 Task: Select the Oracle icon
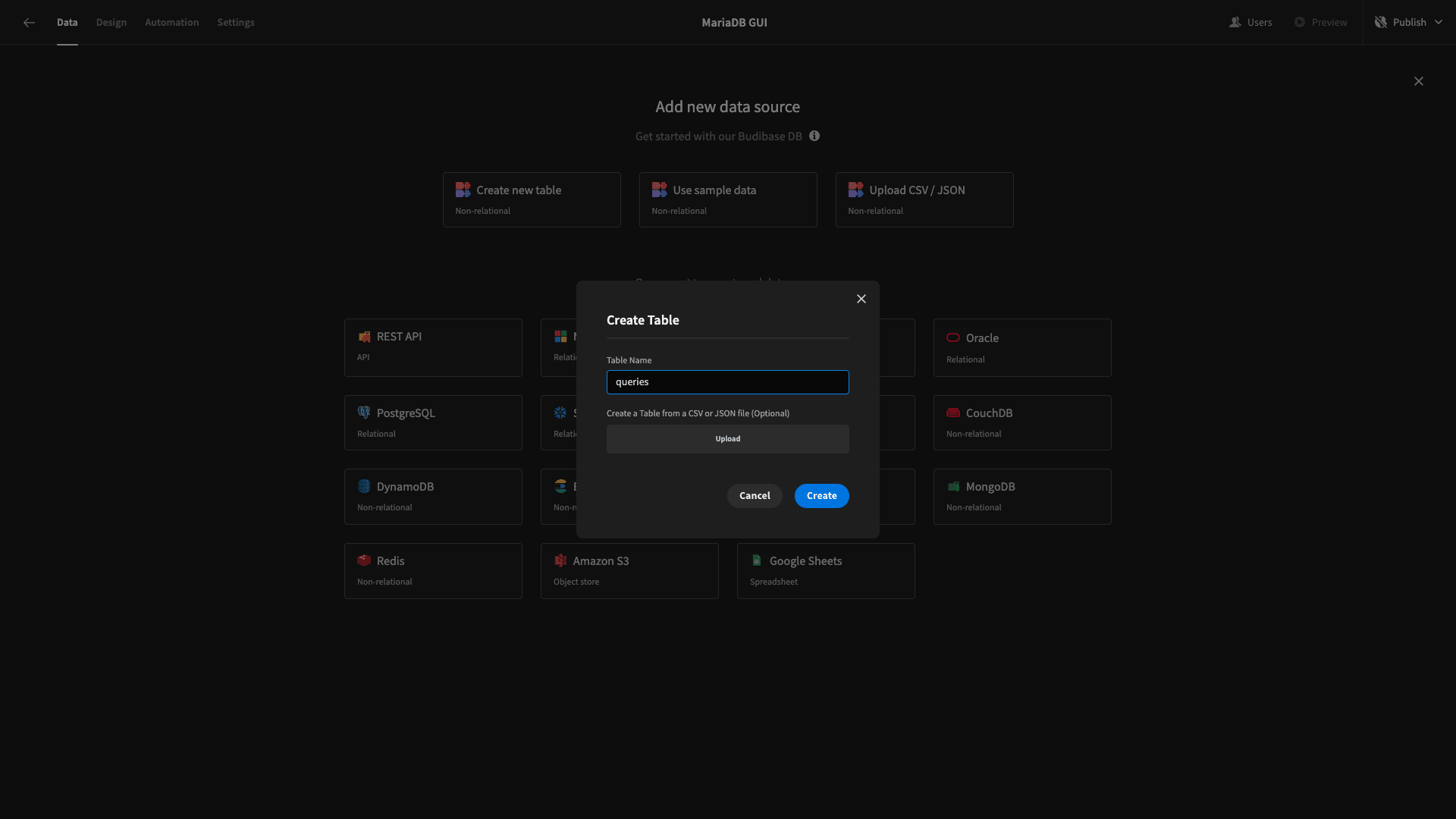click(953, 337)
